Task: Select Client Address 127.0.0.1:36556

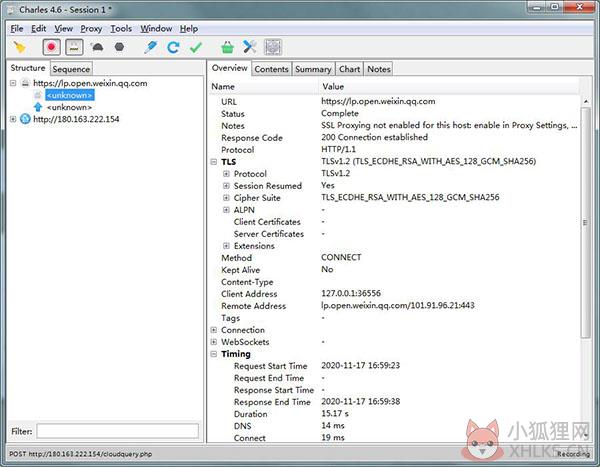Action: point(351,294)
